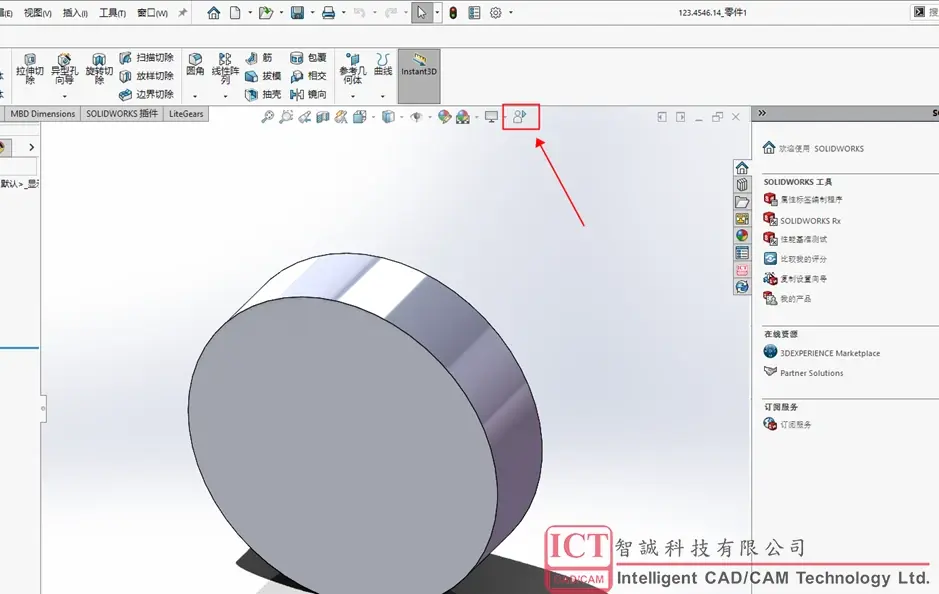The height and width of the screenshot is (594, 939).
Task: Open dropdown arrow next to New icon
Action: point(250,13)
